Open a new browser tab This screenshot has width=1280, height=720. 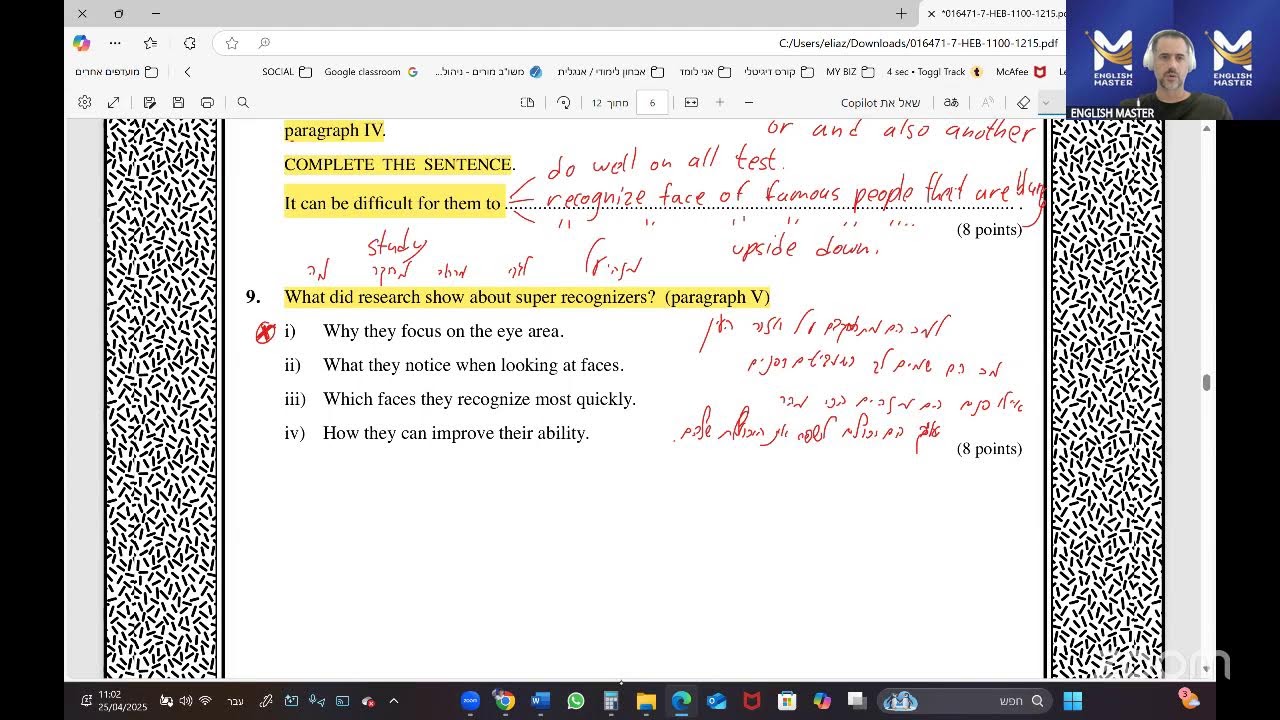tap(901, 14)
